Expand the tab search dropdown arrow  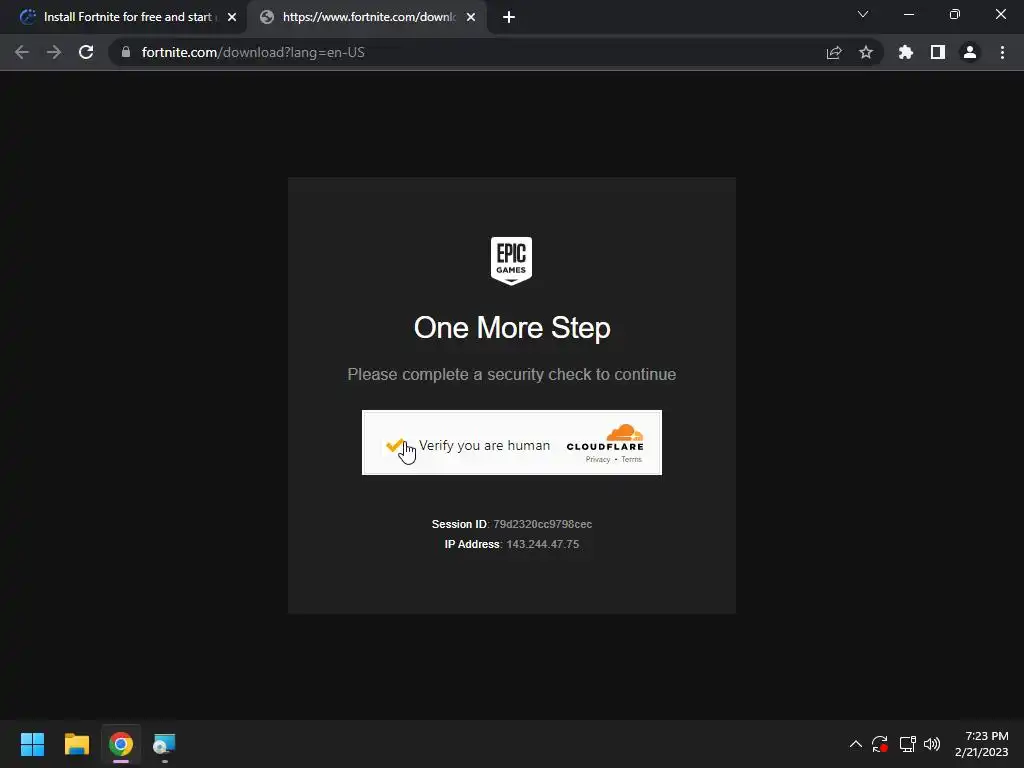(x=863, y=14)
